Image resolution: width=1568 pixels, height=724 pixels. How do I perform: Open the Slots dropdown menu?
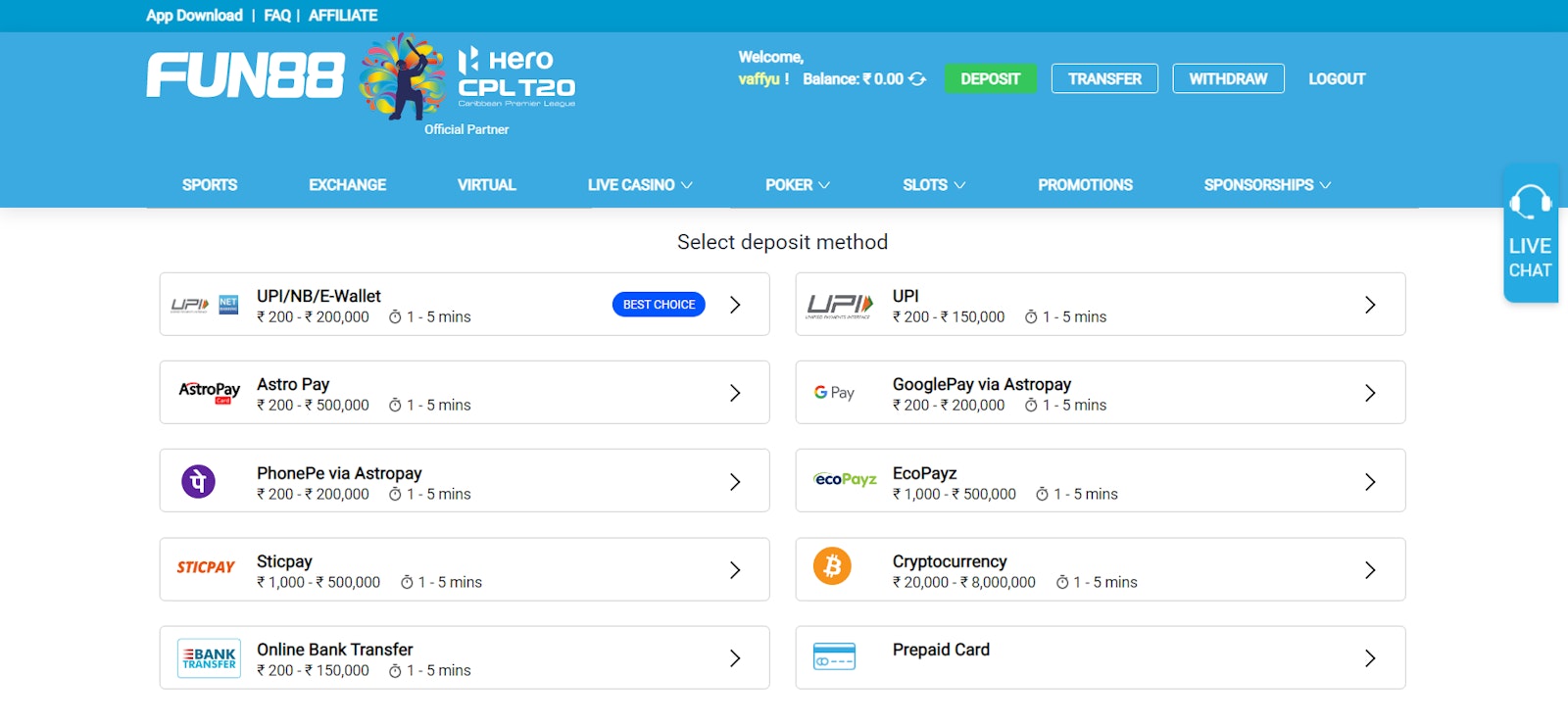coord(933,185)
